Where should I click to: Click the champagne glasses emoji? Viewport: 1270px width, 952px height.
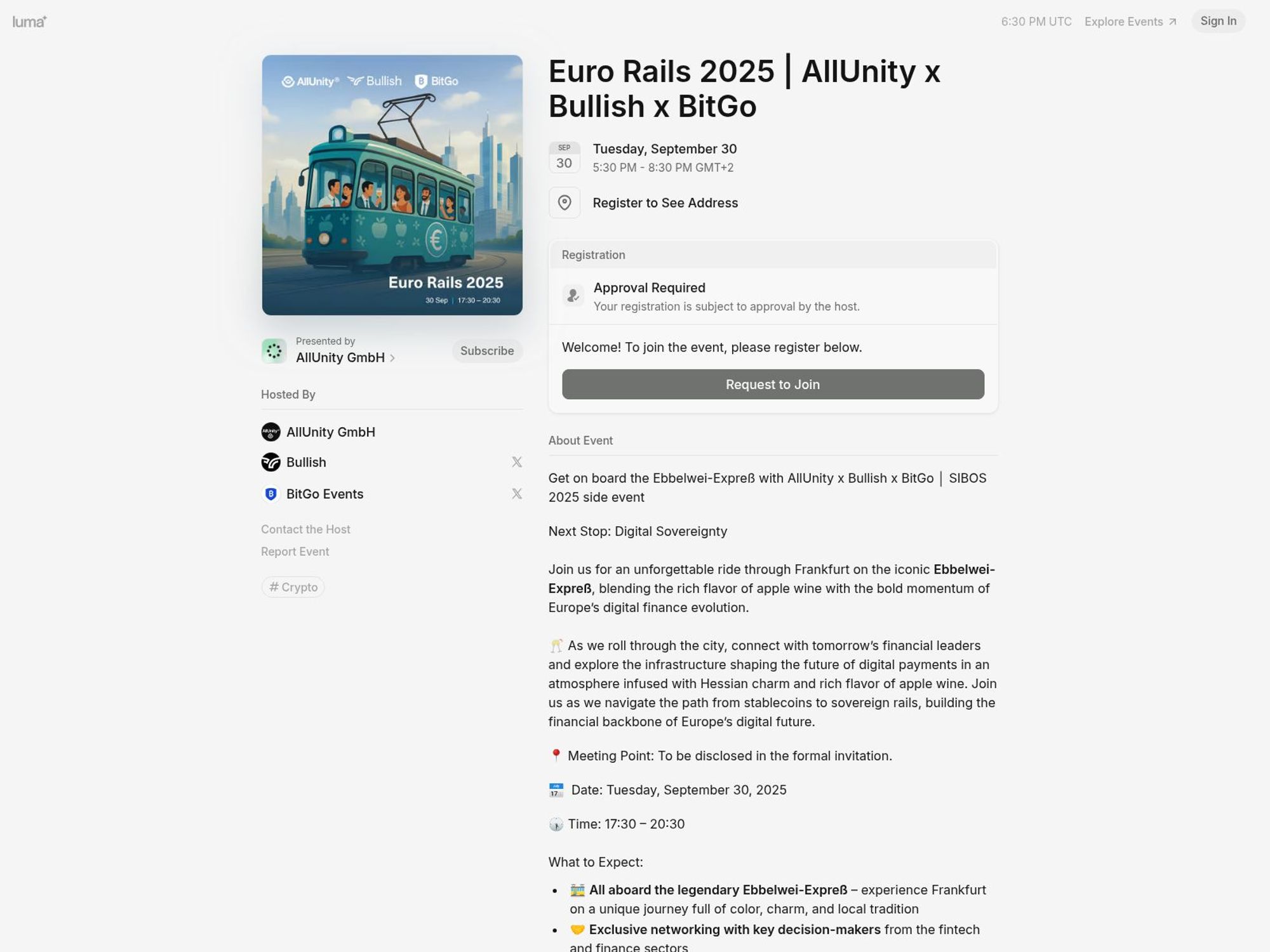556,645
